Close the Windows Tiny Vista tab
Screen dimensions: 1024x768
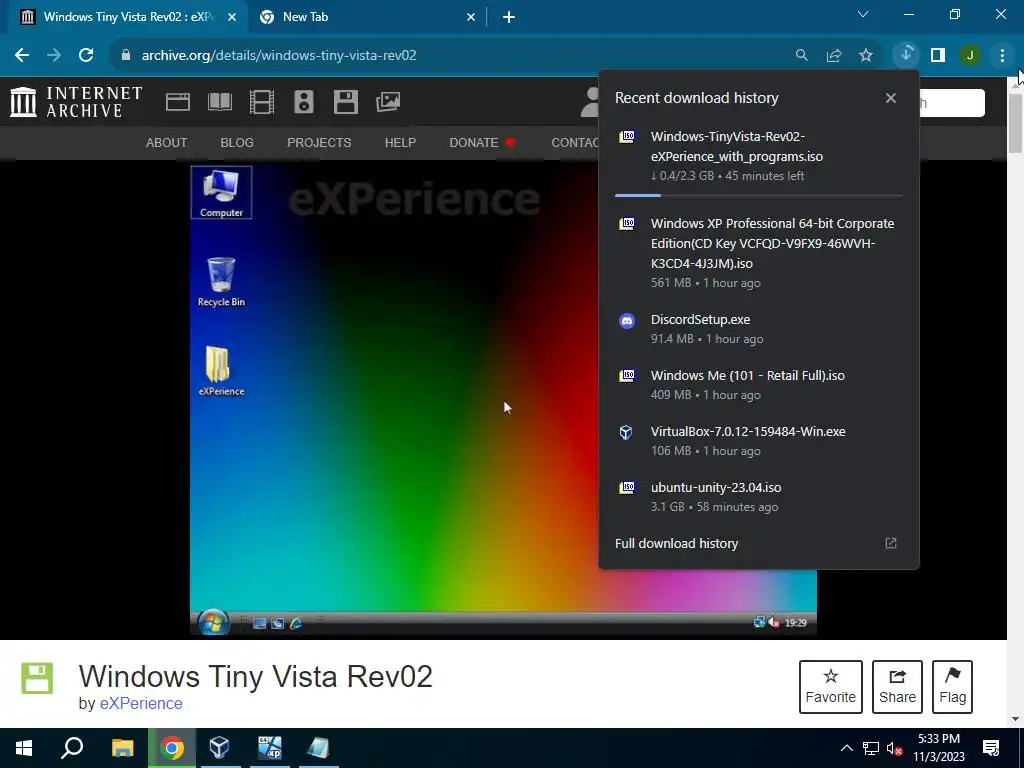click(232, 18)
